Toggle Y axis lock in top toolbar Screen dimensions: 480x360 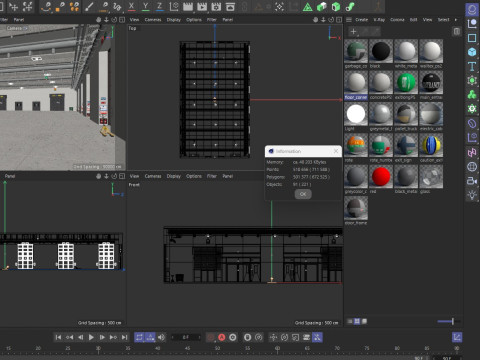(x=146, y=6)
